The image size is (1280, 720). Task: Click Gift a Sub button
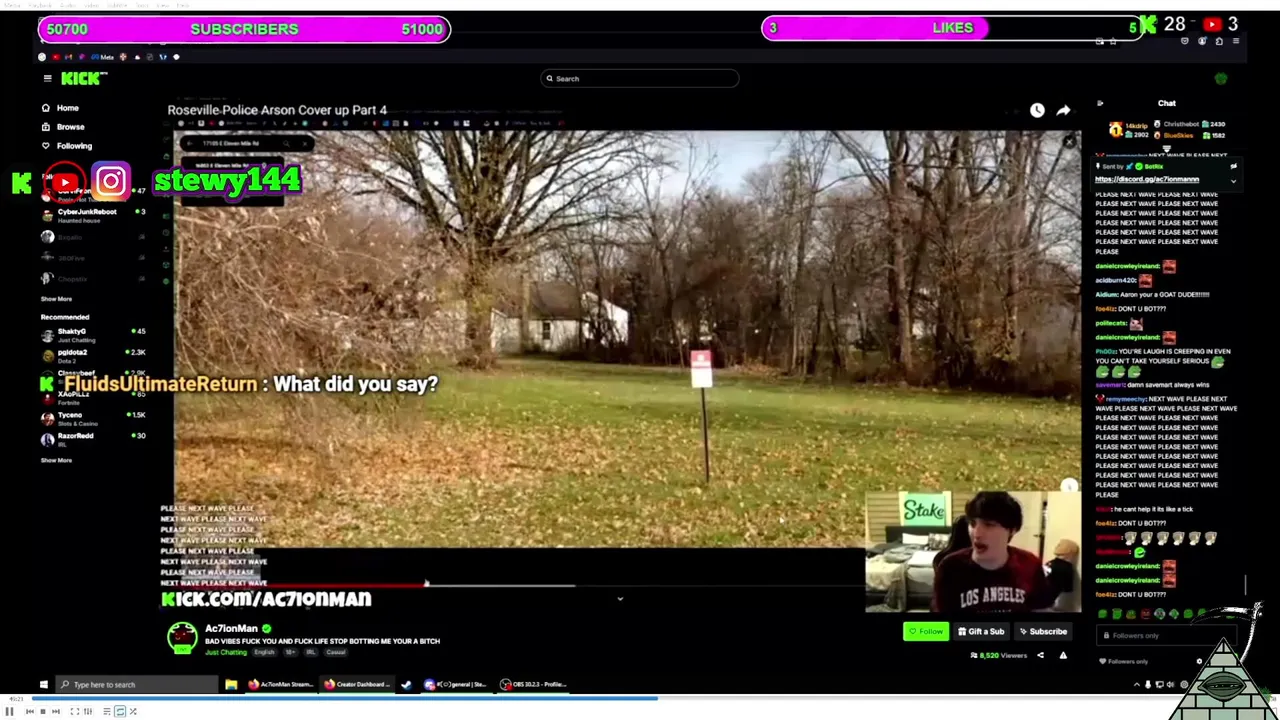pos(981,631)
